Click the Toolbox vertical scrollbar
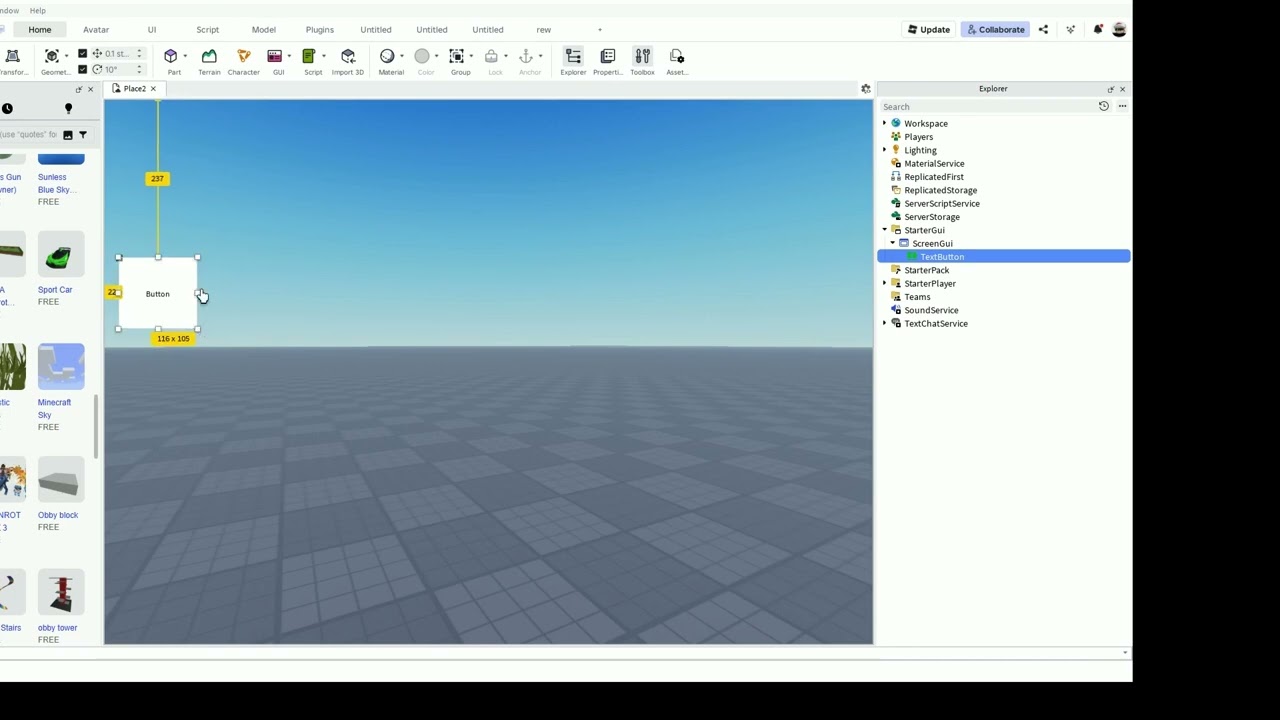 pos(97,426)
